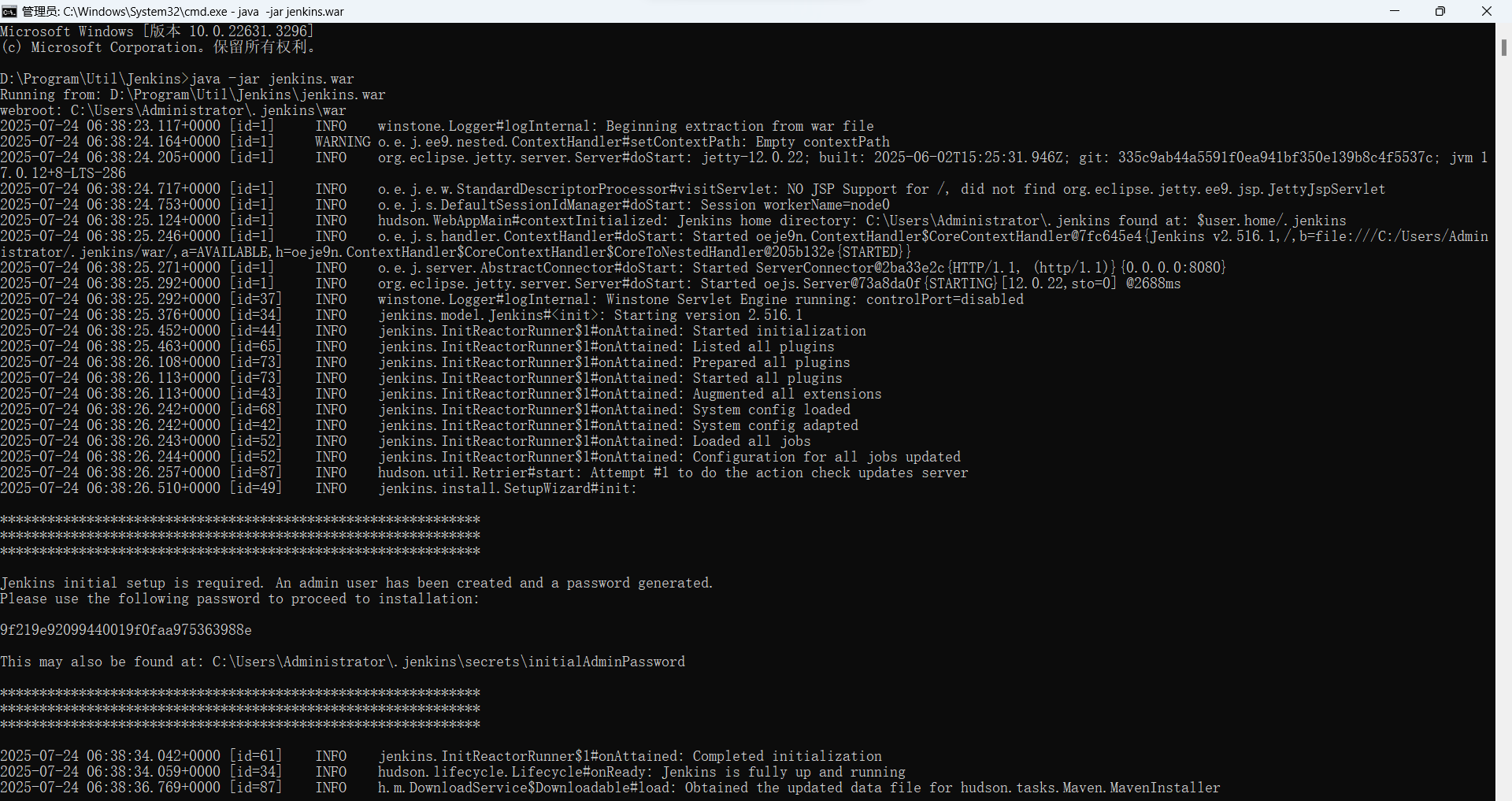Click the 'Started all plugins' log line

point(421,378)
